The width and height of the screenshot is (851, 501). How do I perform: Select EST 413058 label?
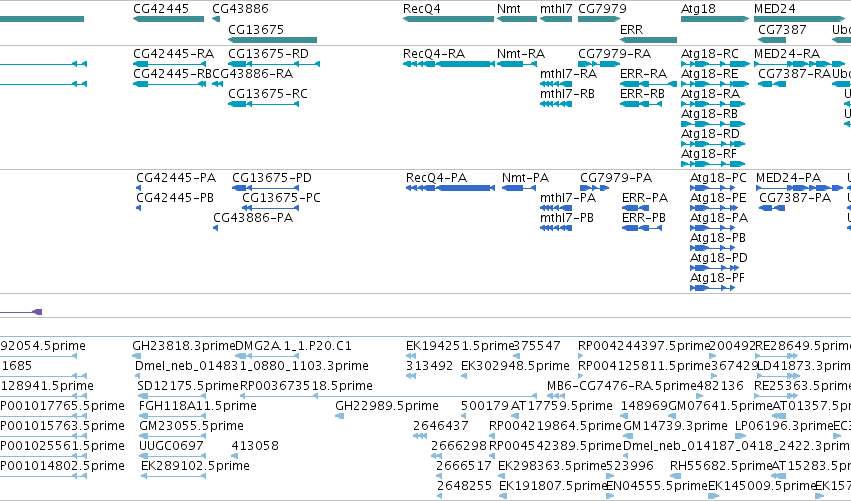click(x=255, y=446)
